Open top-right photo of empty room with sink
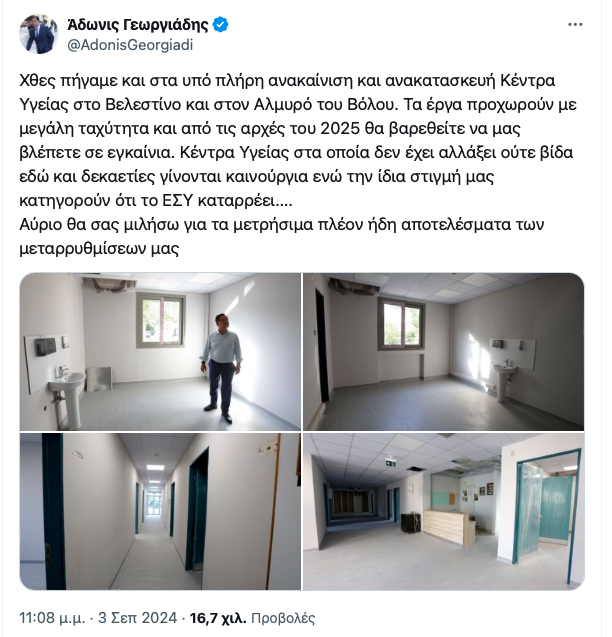612x637 pixels. [x=444, y=351]
